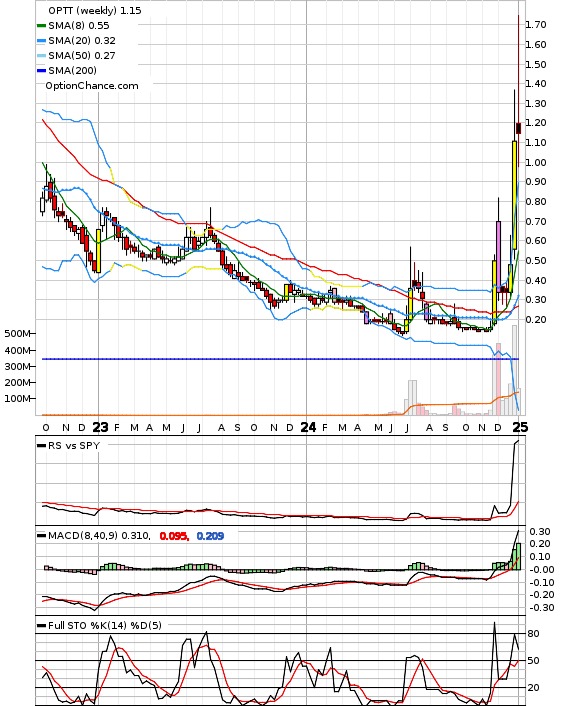Click the 23 year marker on time axis

click(100, 427)
